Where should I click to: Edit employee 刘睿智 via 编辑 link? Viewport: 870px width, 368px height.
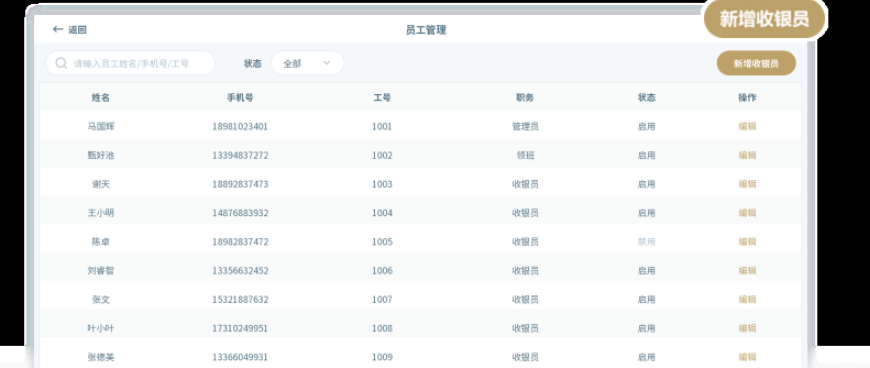point(747,271)
